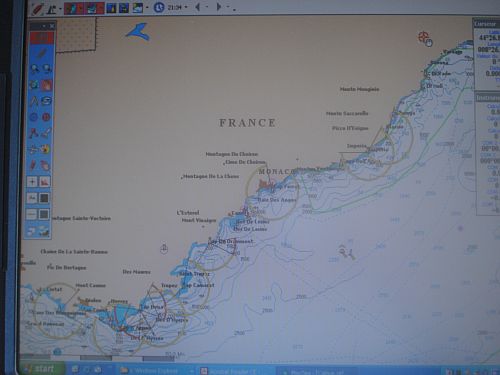Click the forward arrow in the top toolbar
Screen dimensions: 500x375
219,7
